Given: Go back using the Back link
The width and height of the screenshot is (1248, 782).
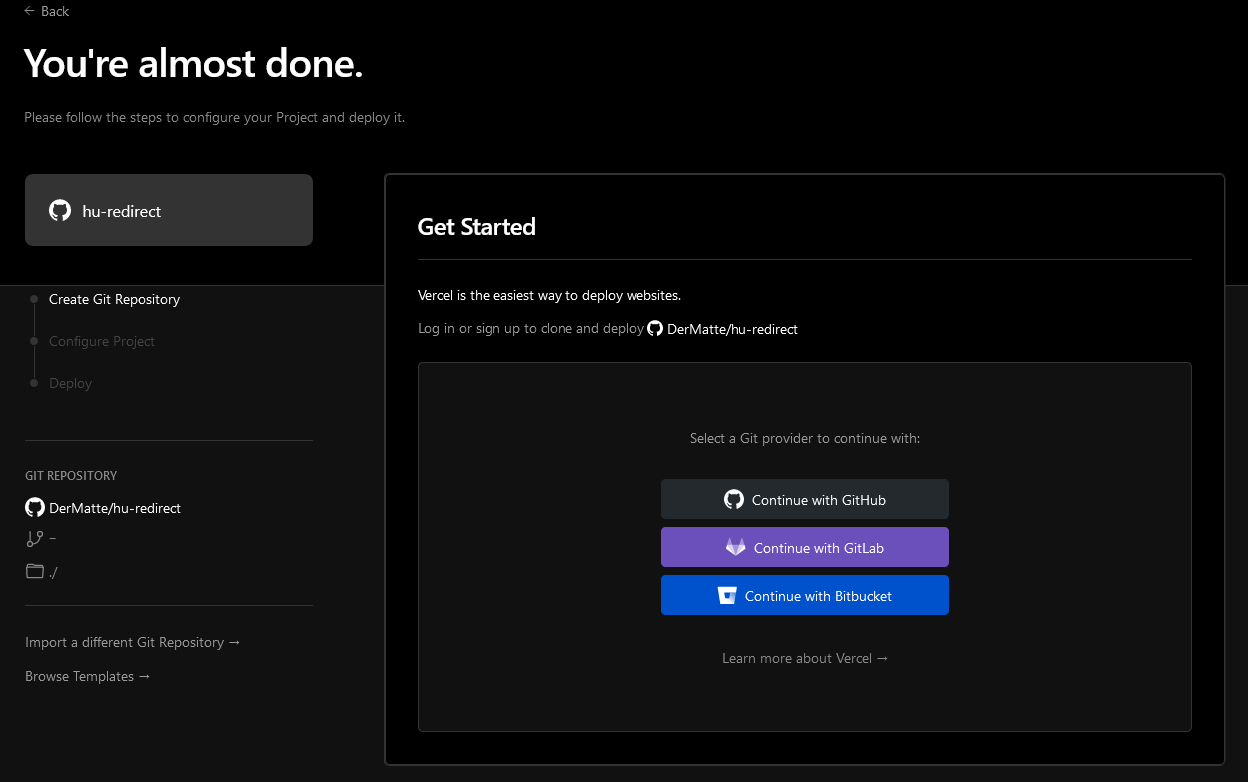Looking at the screenshot, I should click(46, 11).
